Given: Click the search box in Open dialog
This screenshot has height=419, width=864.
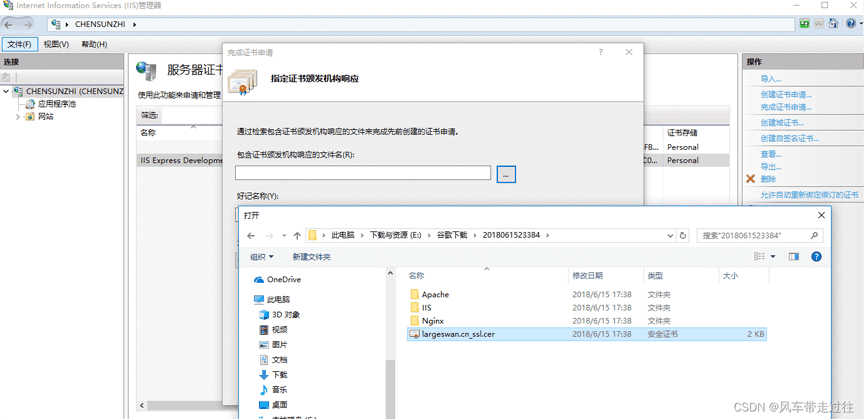Looking at the screenshot, I should (760, 235).
